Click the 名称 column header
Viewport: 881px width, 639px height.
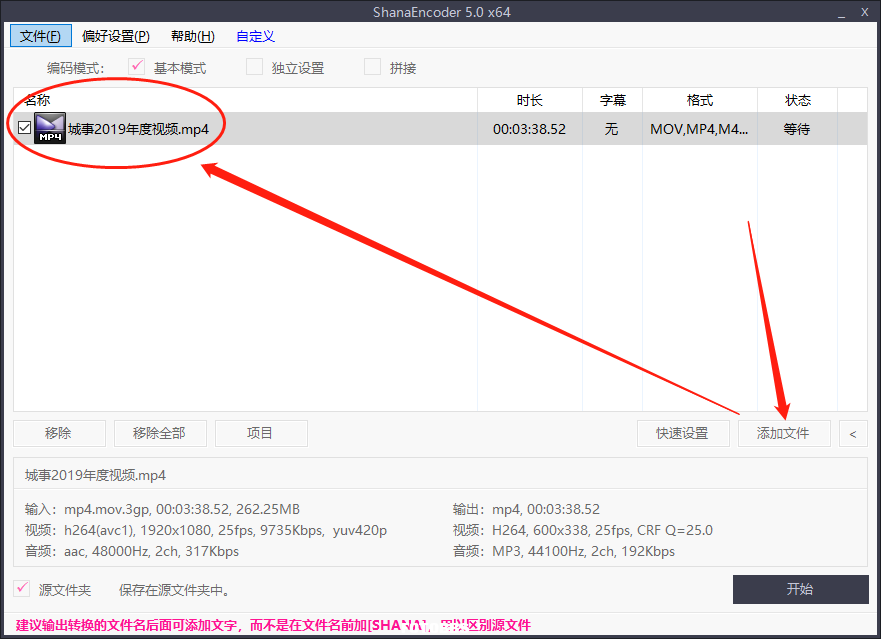pyautogui.click(x=246, y=100)
